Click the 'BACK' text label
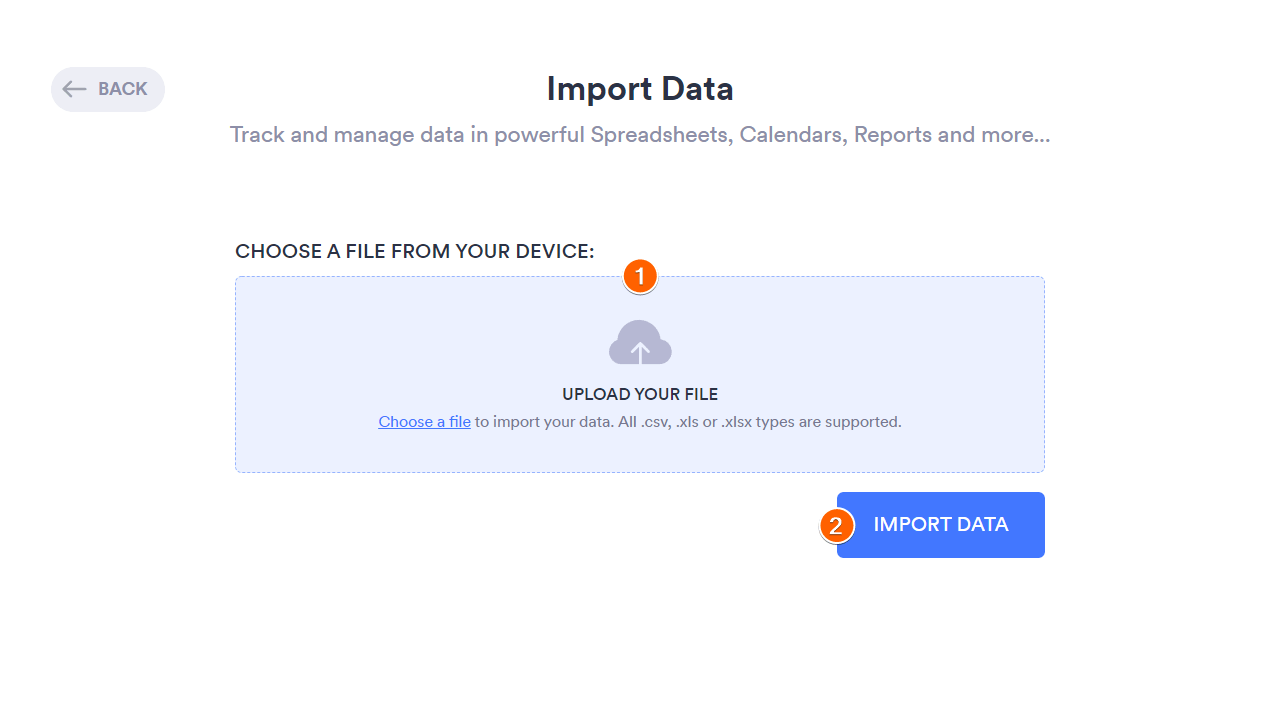Screen dimensions: 1280x720 tap(123, 89)
